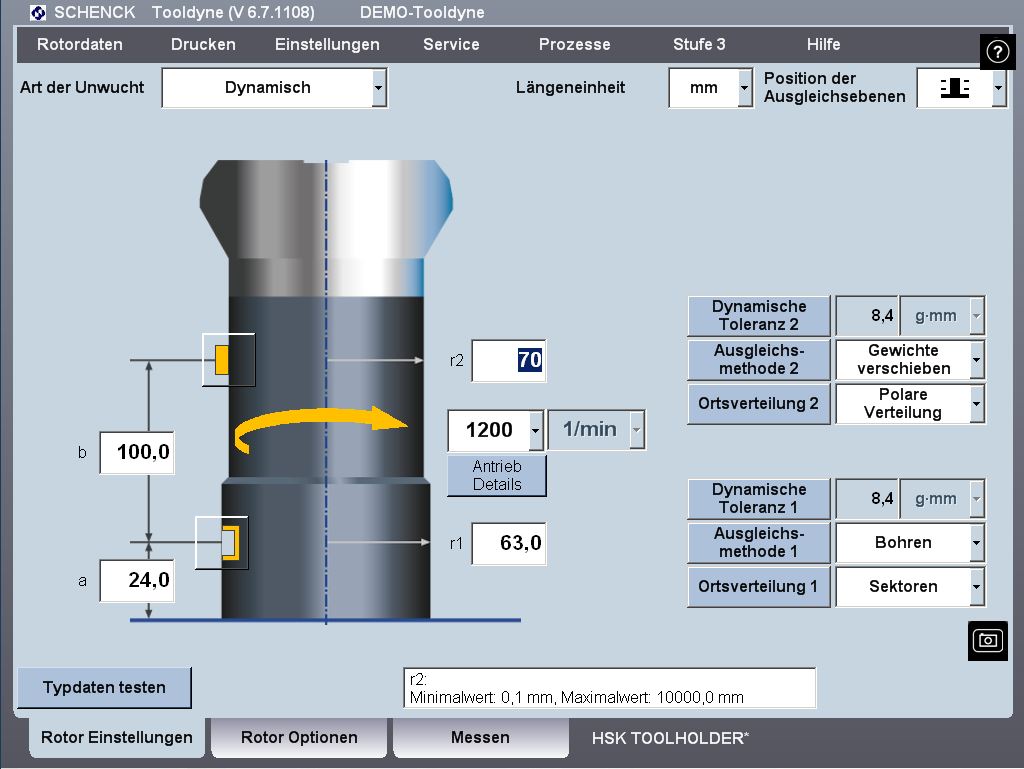The height and width of the screenshot is (769, 1024).
Task: Open the Hilfe menu
Action: 824,44
